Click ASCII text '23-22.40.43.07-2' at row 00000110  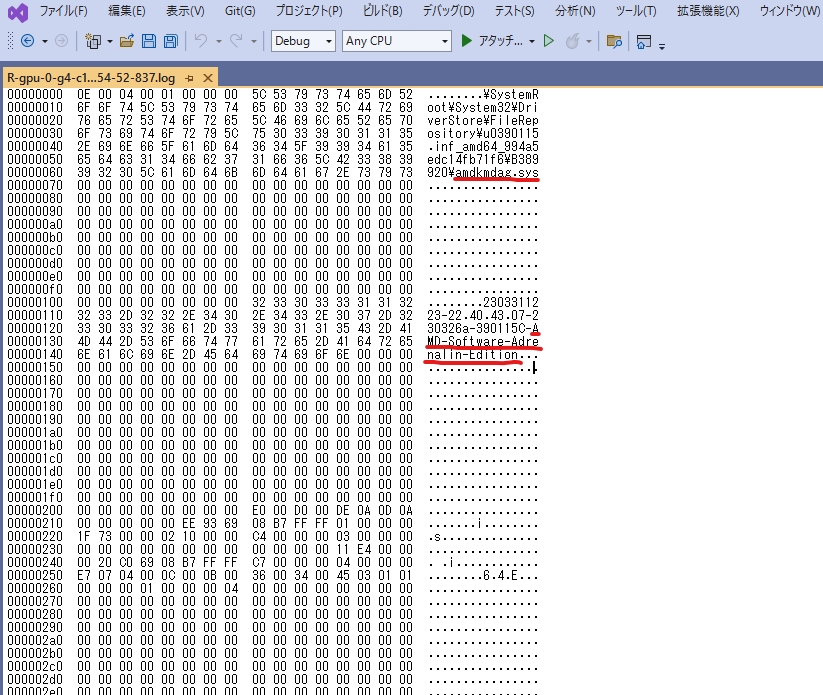(483, 315)
